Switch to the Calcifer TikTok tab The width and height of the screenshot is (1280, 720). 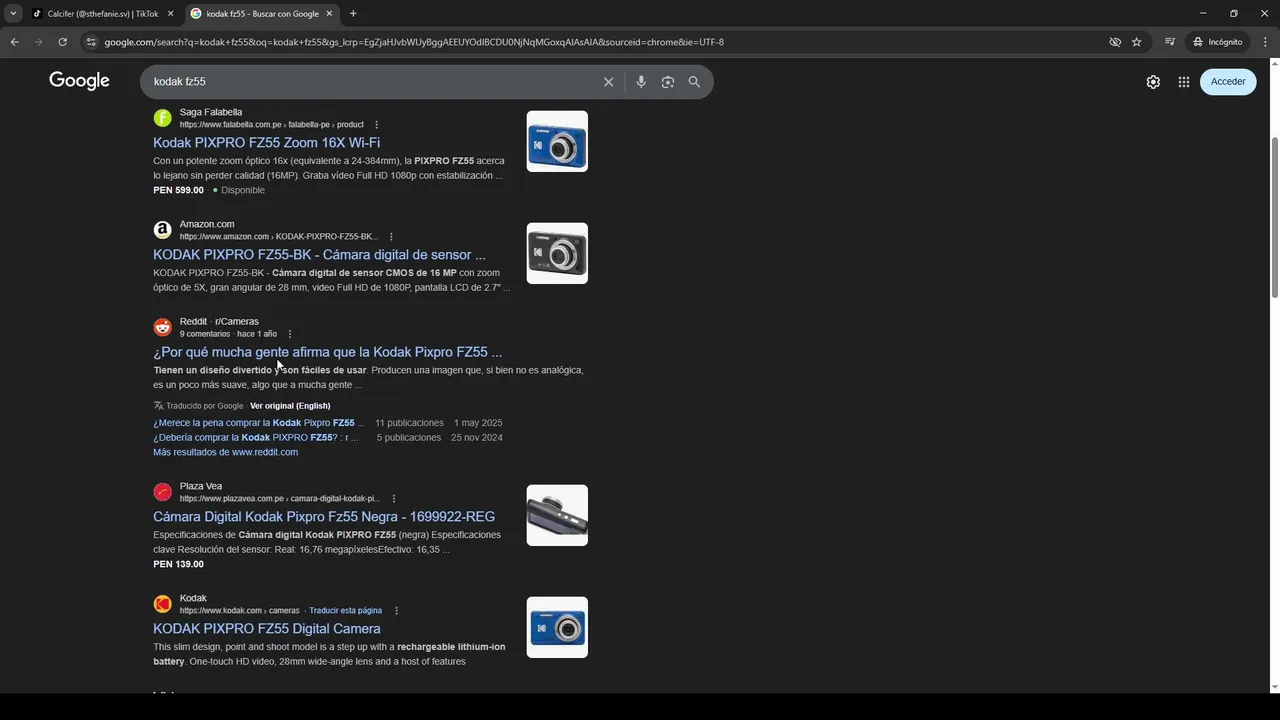coord(102,14)
